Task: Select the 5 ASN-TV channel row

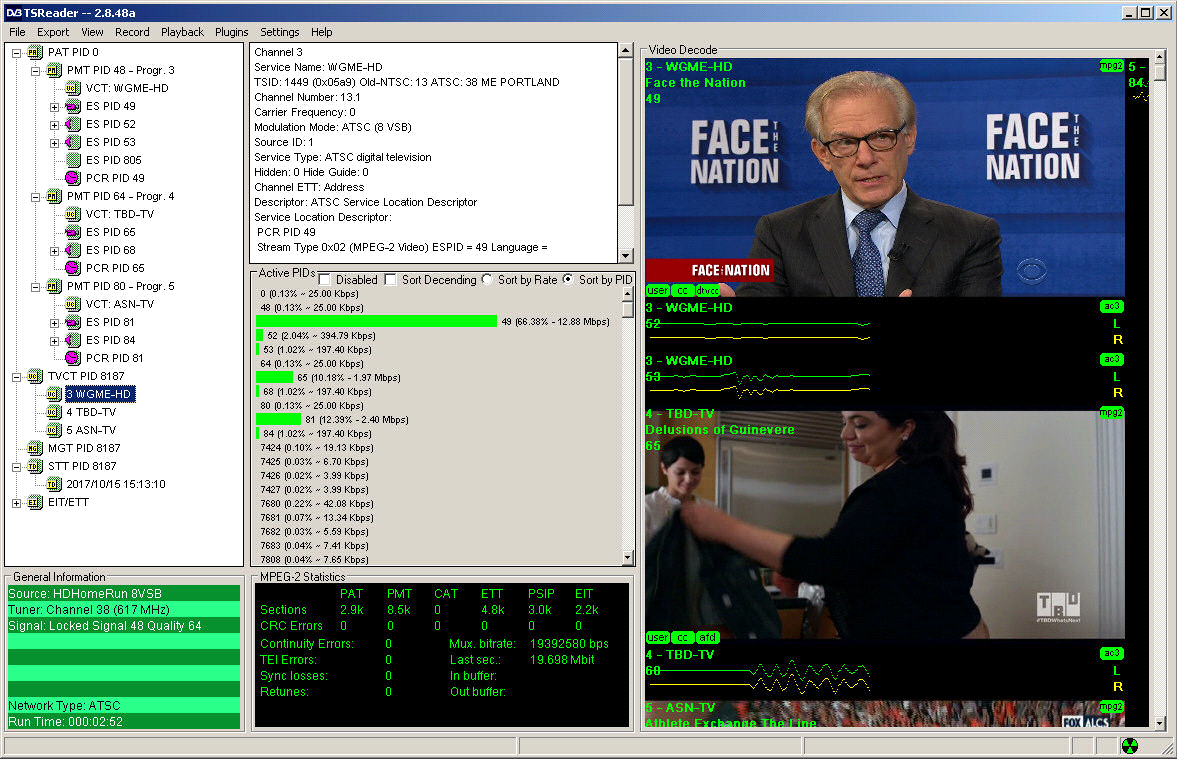Action: pyautogui.click(x=91, y=430)
